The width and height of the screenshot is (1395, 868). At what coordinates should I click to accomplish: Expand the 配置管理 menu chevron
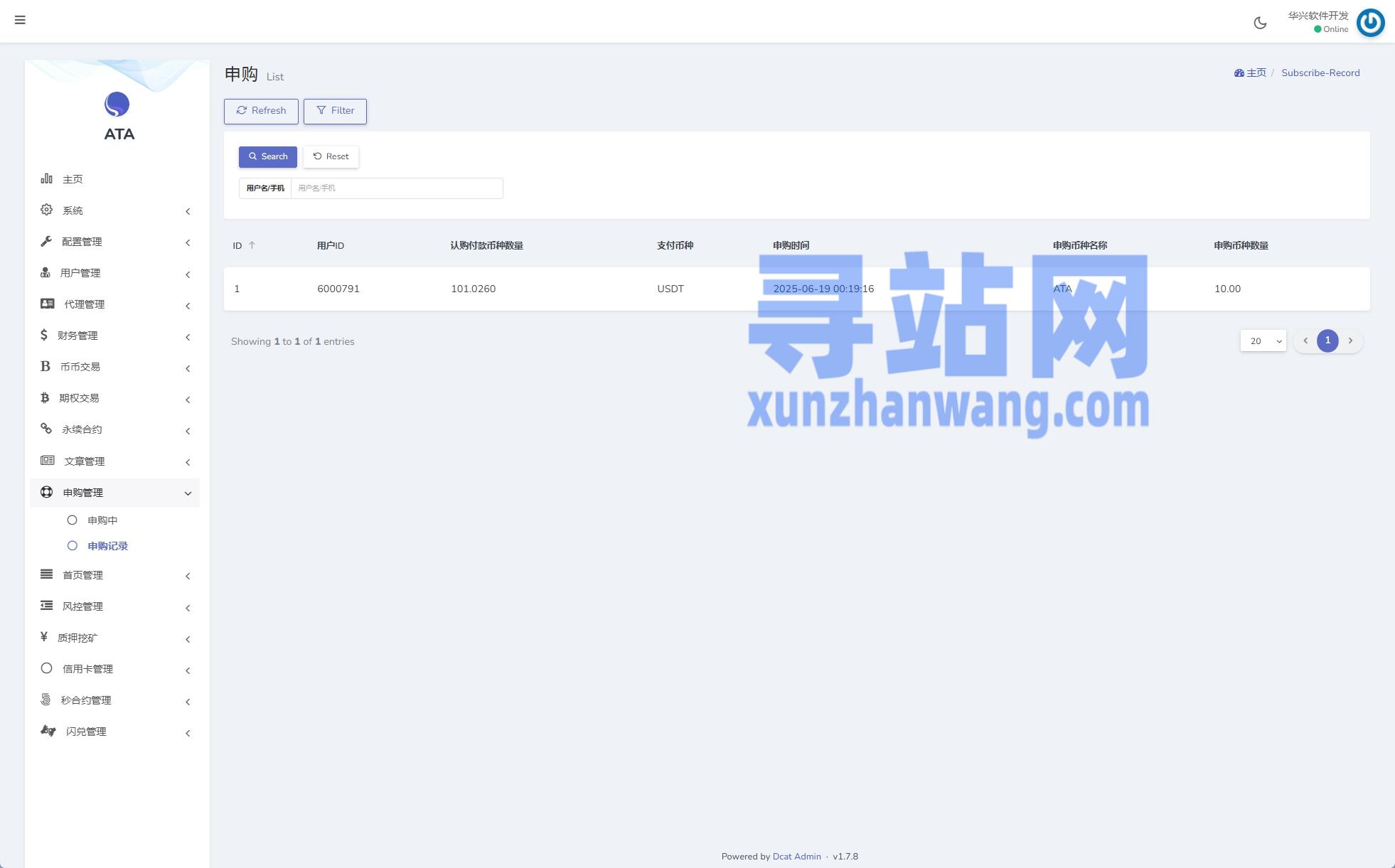pos(188,242)
